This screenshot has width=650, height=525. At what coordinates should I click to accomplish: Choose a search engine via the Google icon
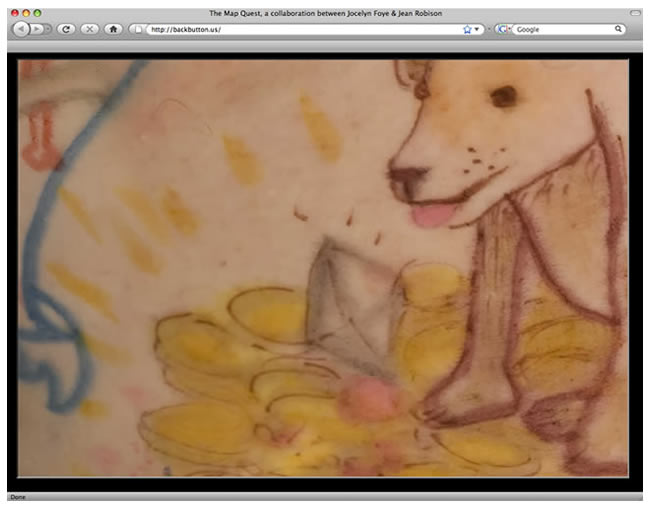coord(503,29)
